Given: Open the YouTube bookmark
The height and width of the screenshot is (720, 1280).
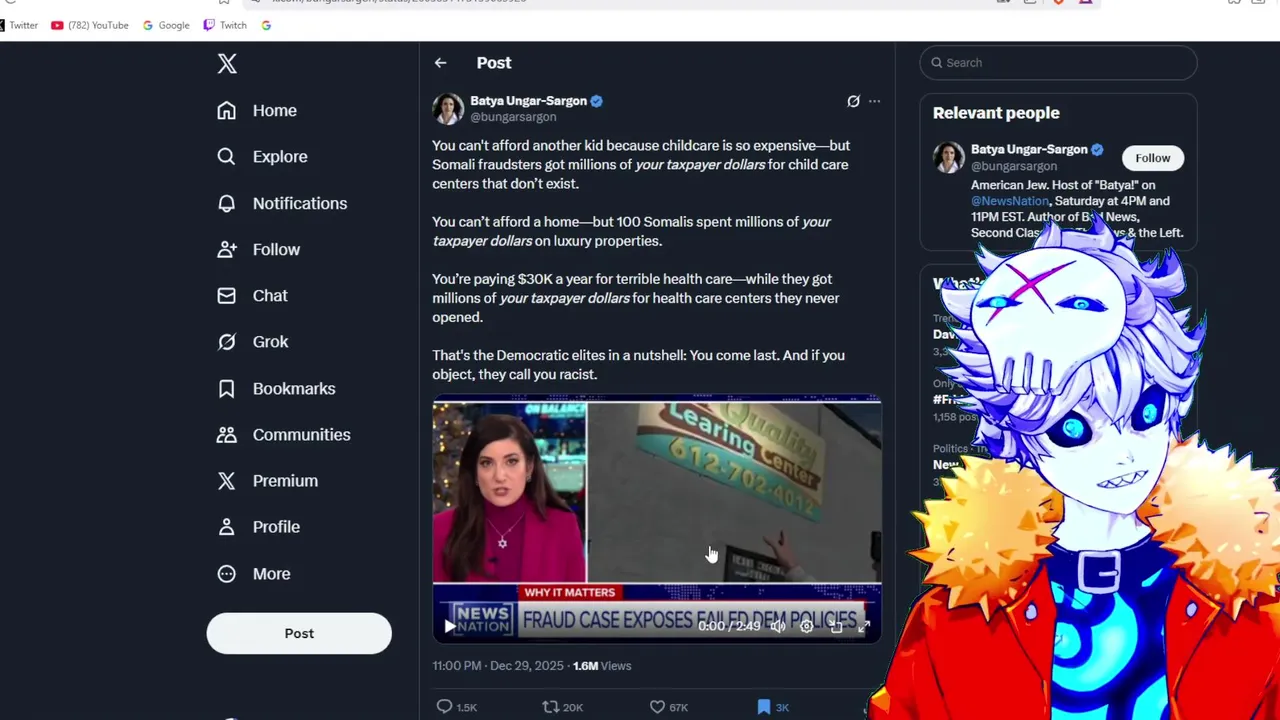Looking at the screenshot, I should tap(90, 25).
